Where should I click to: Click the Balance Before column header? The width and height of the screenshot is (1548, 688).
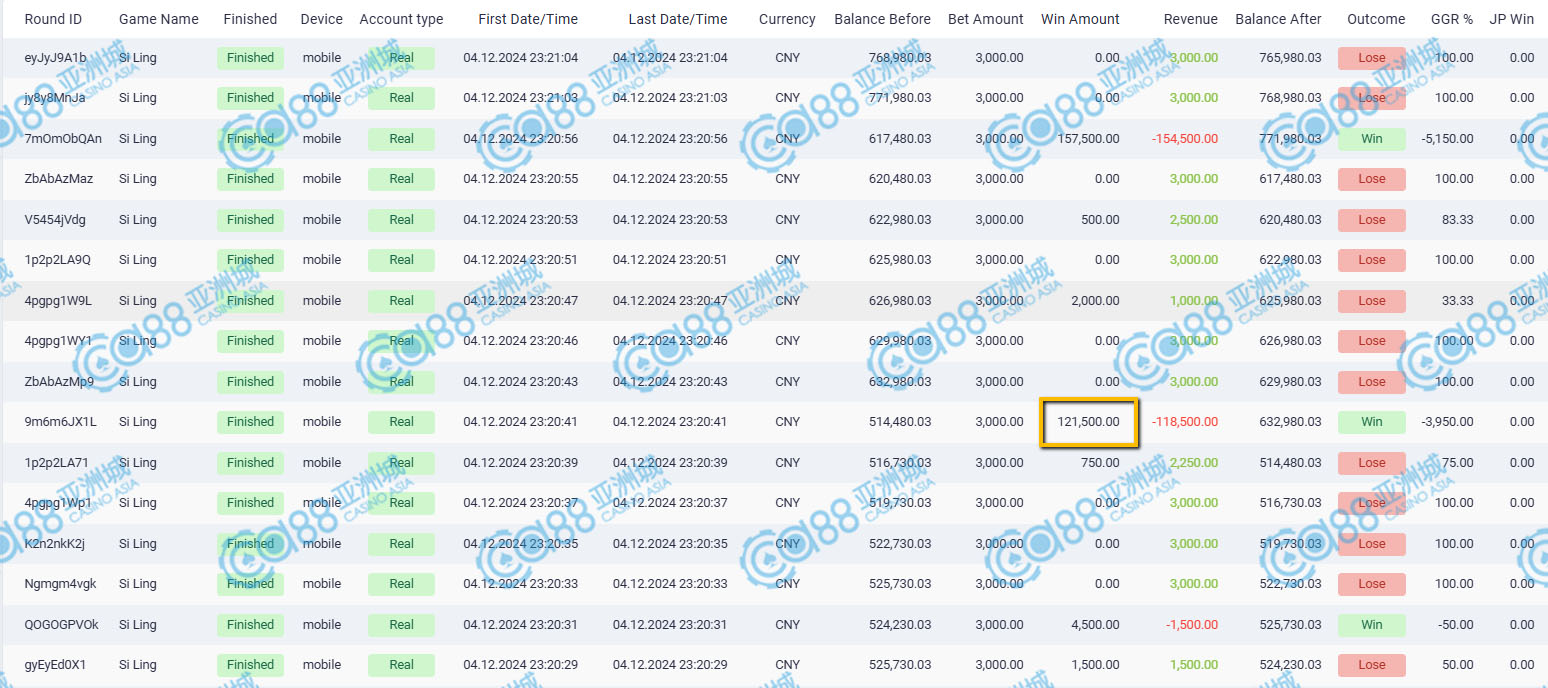click(882, 19)
